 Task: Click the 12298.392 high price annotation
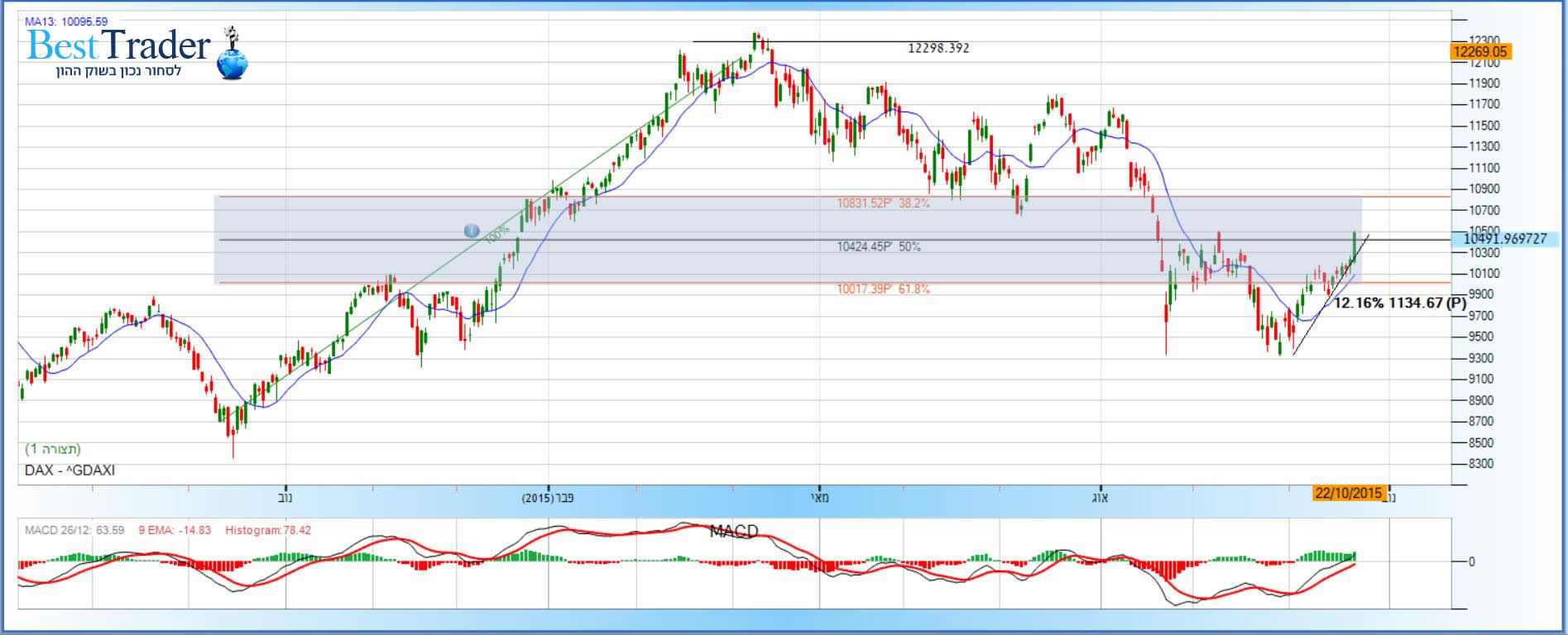[x=938, y=48]
